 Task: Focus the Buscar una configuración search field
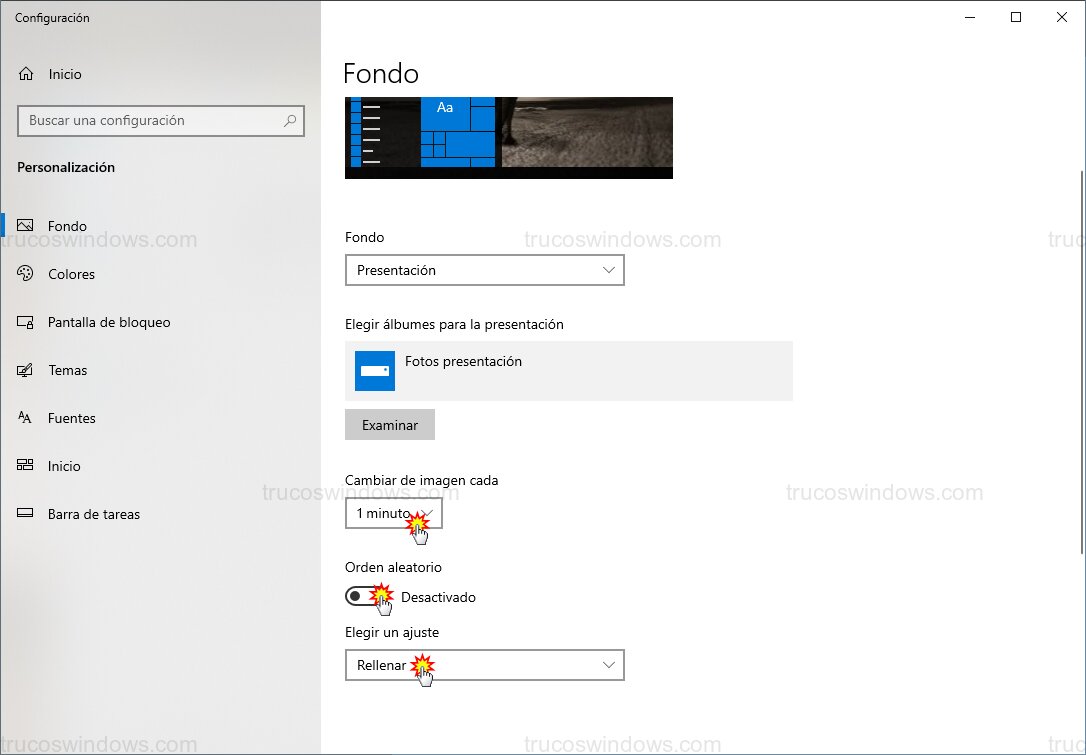point(150,121)
